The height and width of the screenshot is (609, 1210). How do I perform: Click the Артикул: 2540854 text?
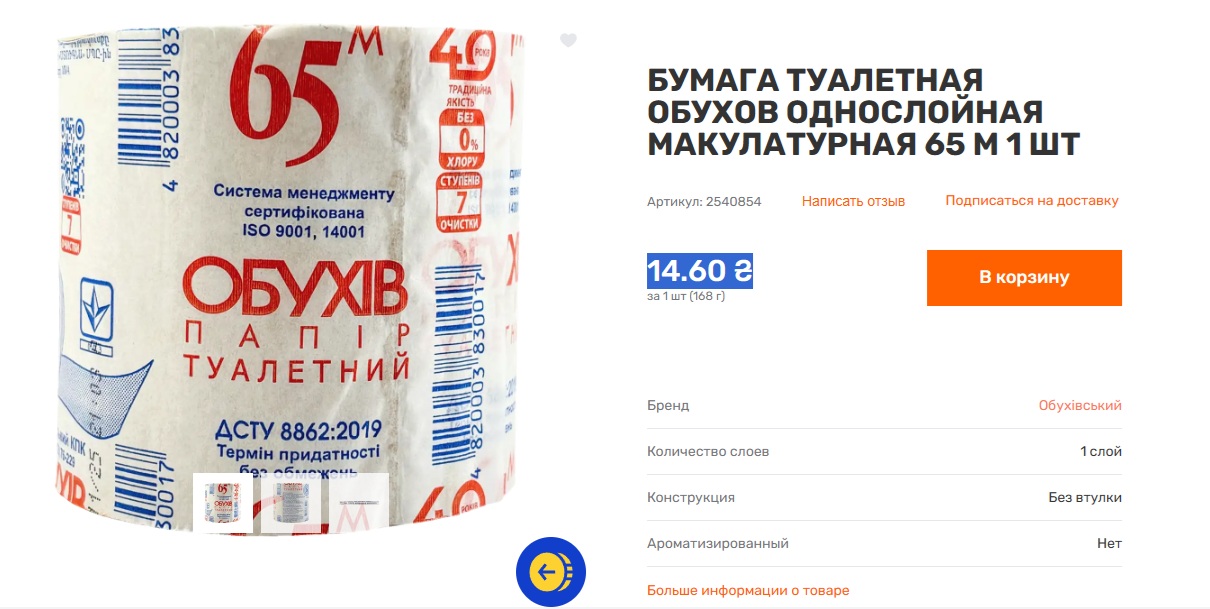pos(704,201)
